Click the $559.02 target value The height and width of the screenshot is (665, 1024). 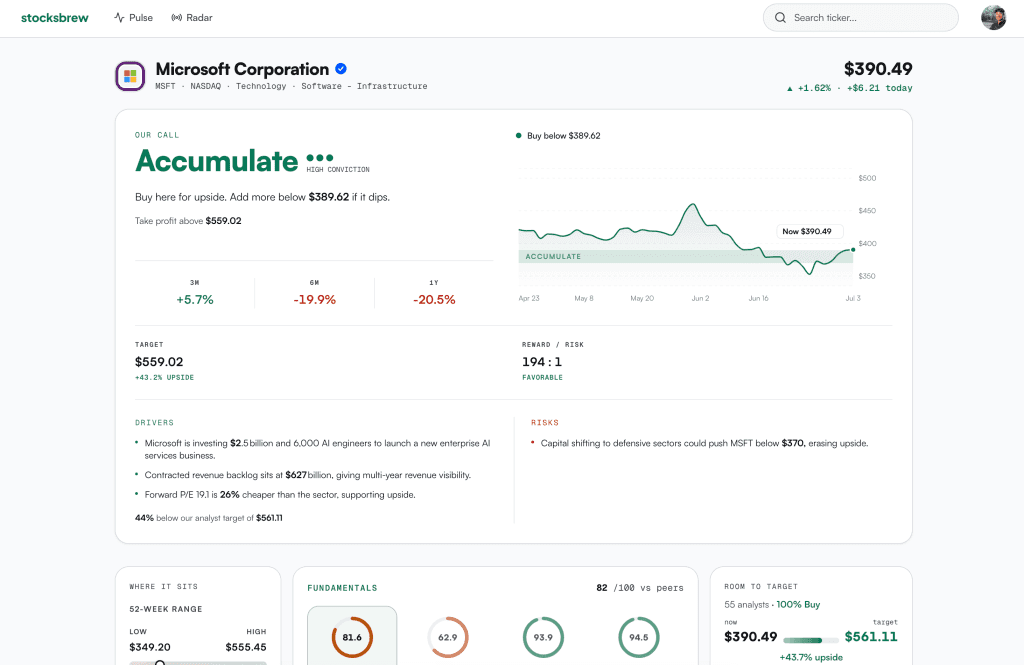tap(159, 362)
